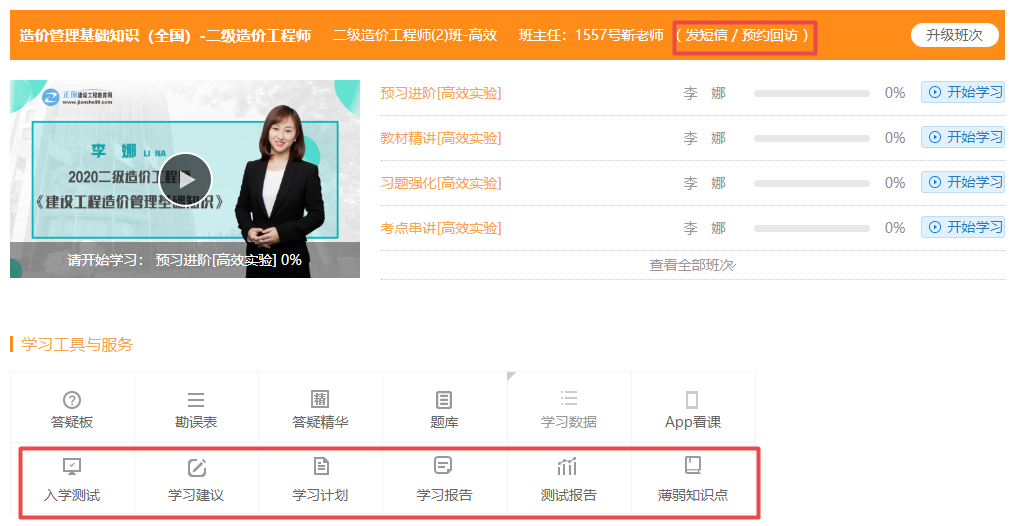Viewport: 1015px width, 526px height.
Task: Open the 答疑板 question board icon
Action: click(72, 400)
